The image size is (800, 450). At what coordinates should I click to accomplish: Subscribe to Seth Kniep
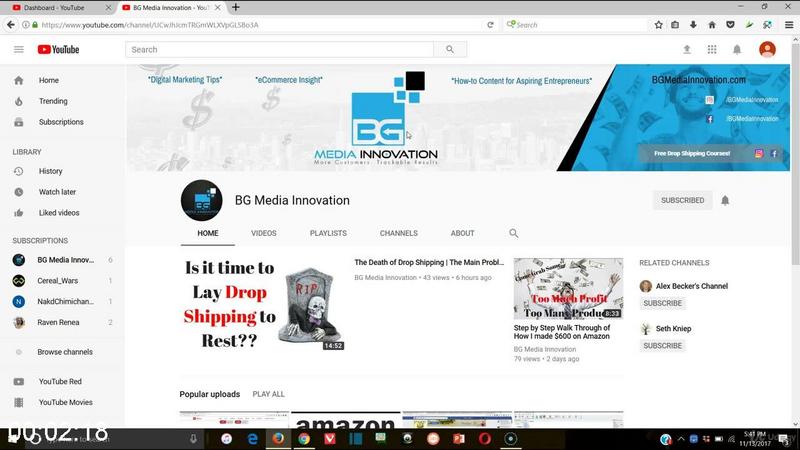[663, 345]
